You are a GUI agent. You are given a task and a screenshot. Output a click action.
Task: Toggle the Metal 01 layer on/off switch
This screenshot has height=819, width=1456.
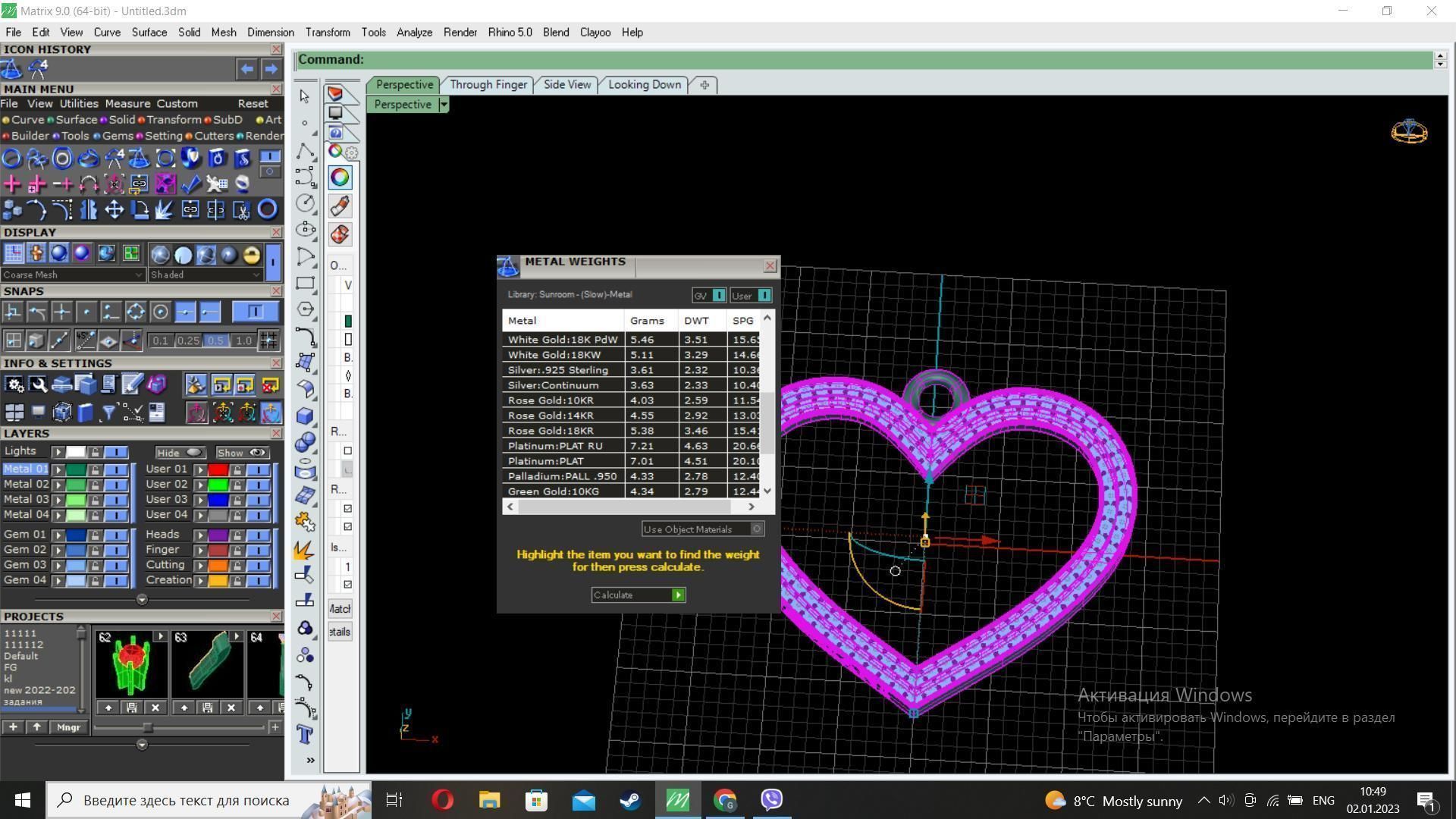[116, 469]
